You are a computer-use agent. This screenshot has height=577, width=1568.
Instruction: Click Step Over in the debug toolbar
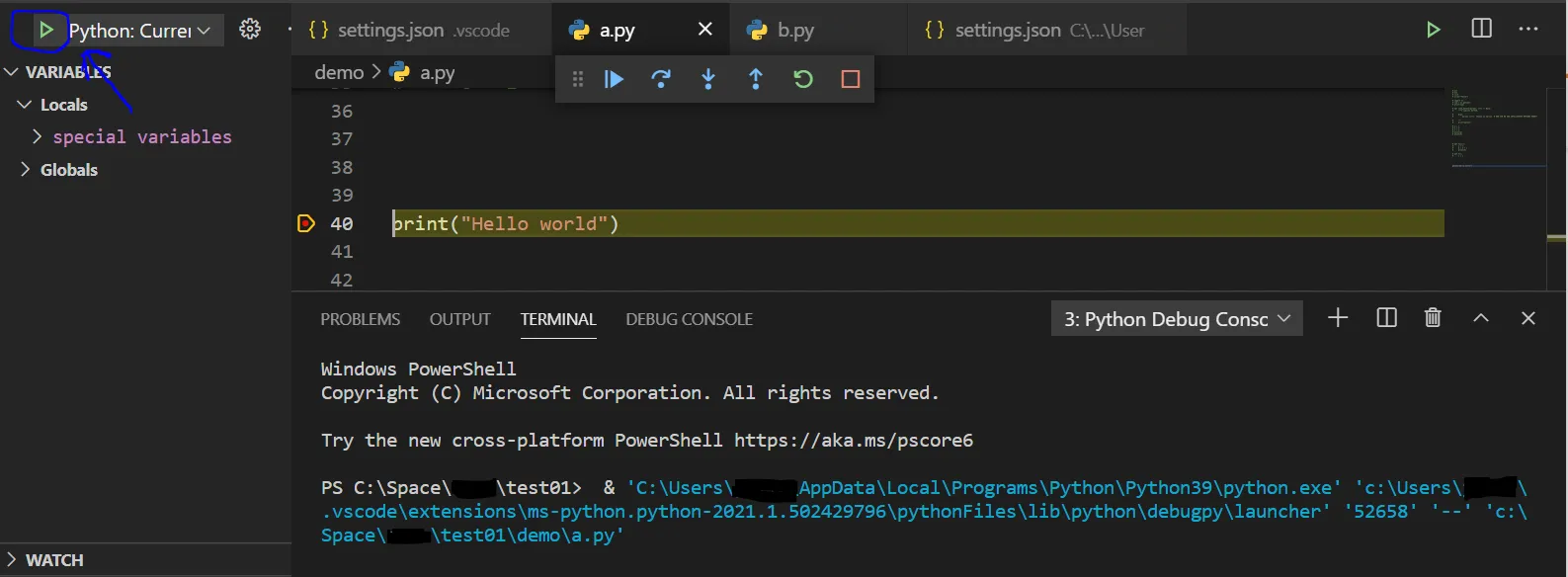pyautogui.click(x=661, y=79)
